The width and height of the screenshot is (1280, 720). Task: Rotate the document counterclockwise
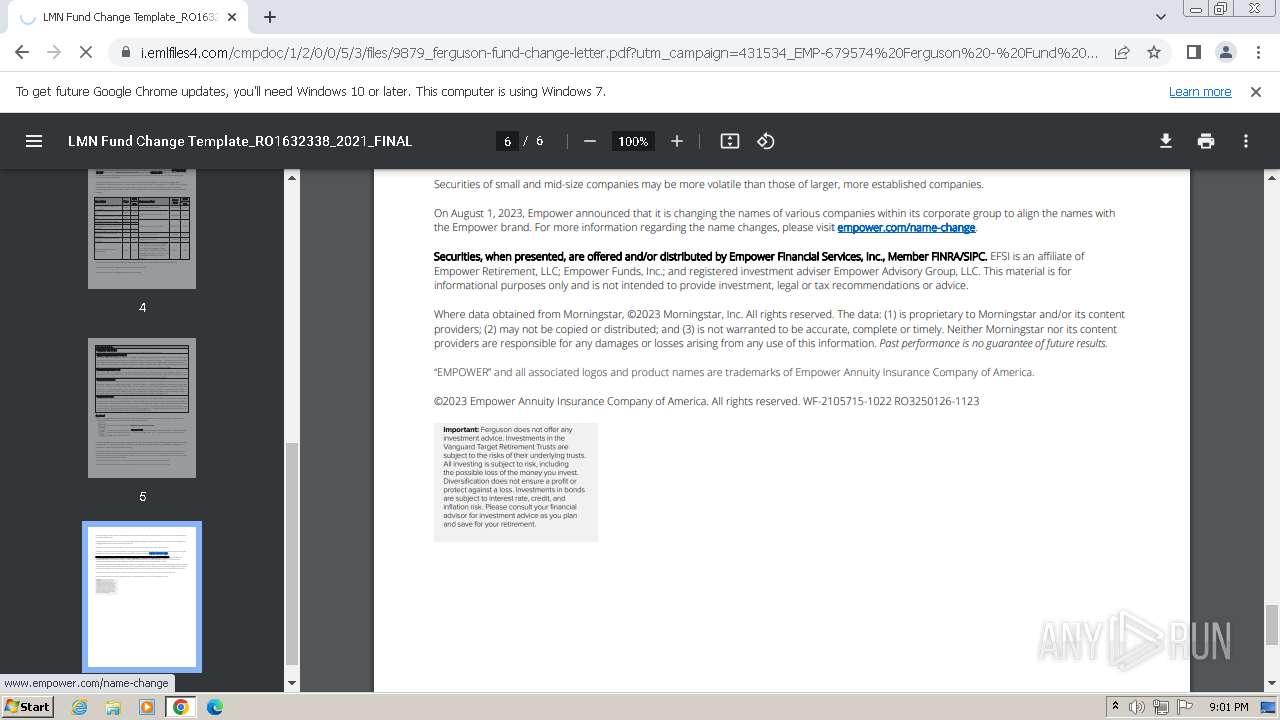(766, 141)
